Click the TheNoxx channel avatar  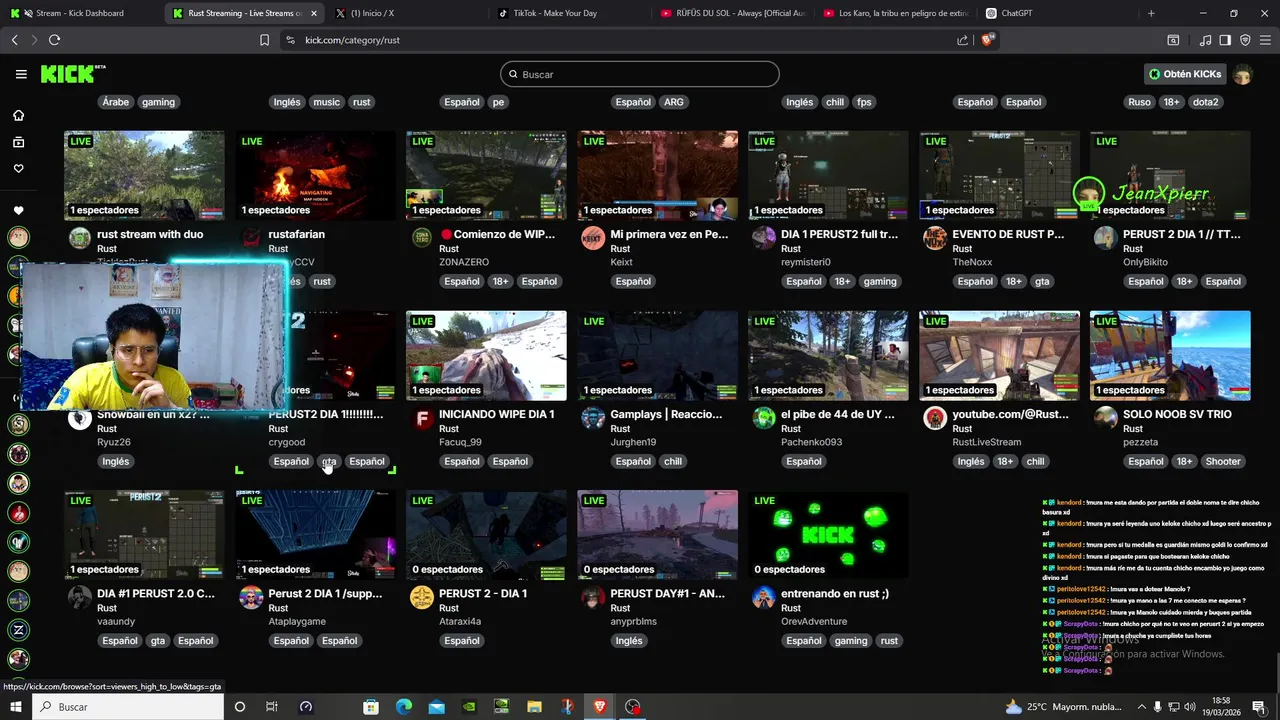(935, 238)
